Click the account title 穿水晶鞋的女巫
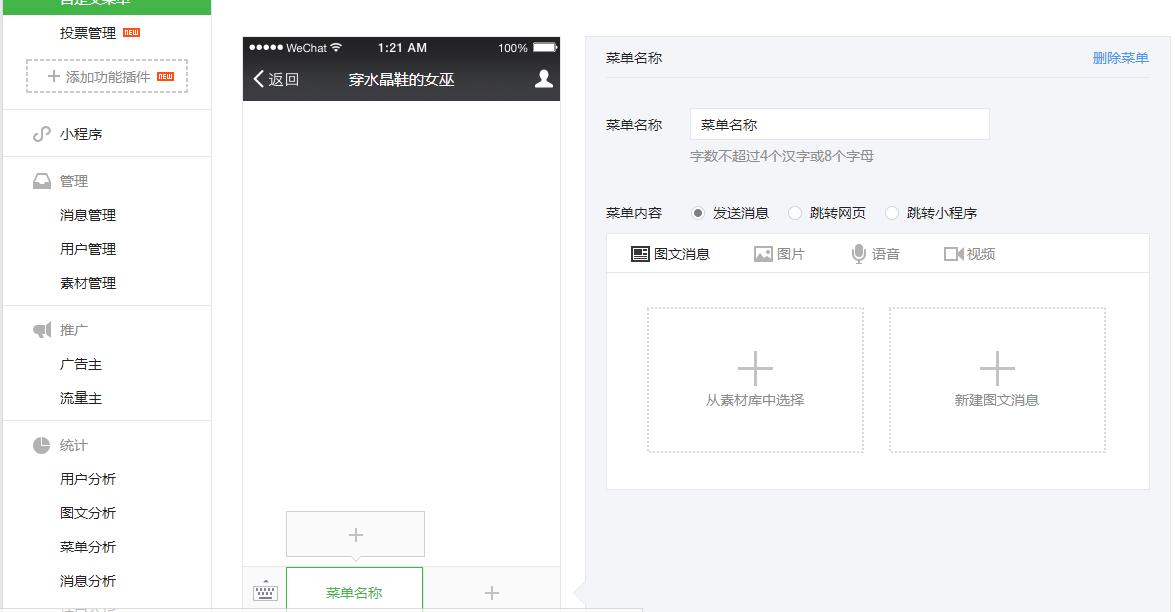The image size is (1175, 612). click(401, 79)
